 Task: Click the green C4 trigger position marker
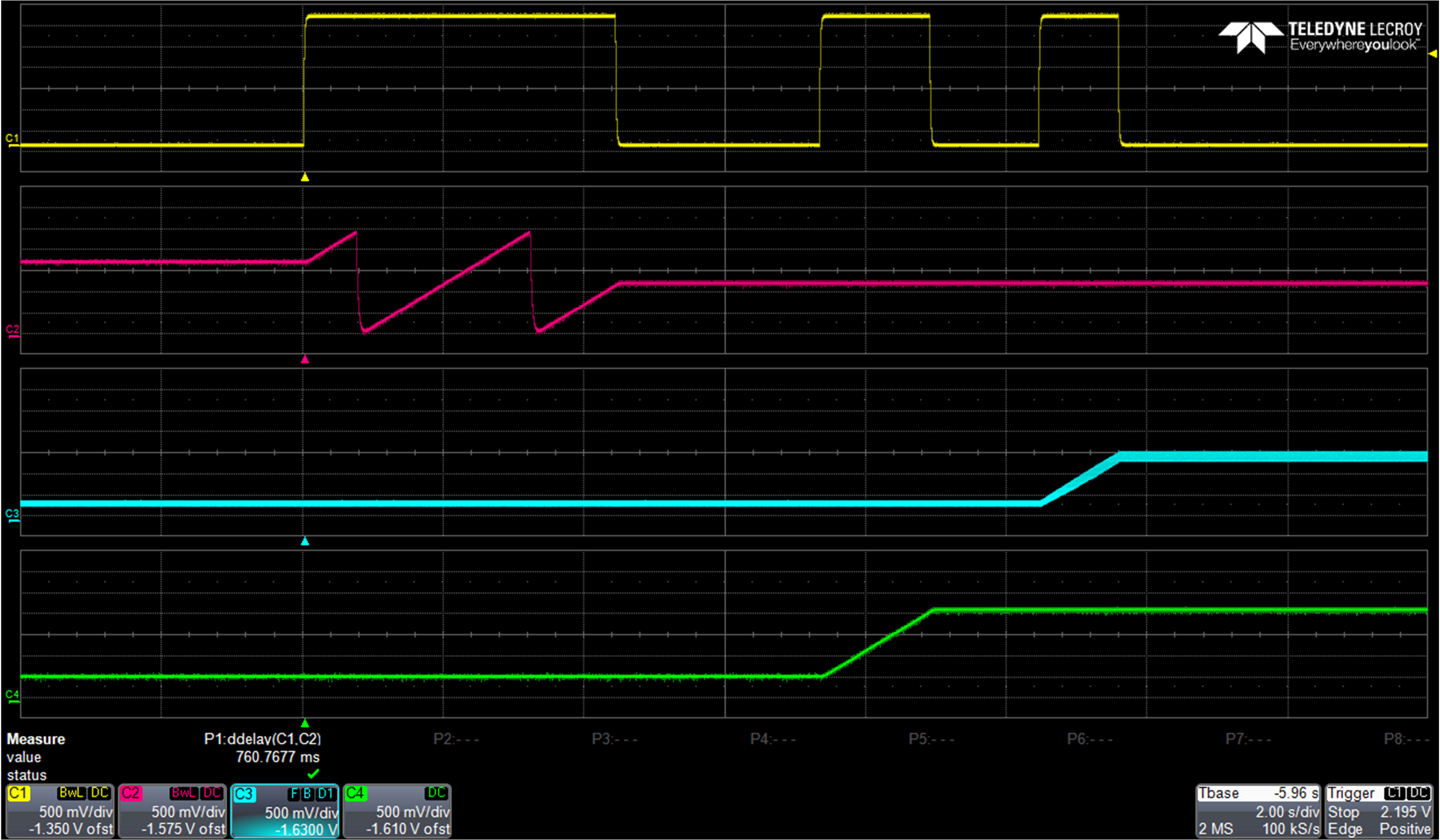pos(305,723)
